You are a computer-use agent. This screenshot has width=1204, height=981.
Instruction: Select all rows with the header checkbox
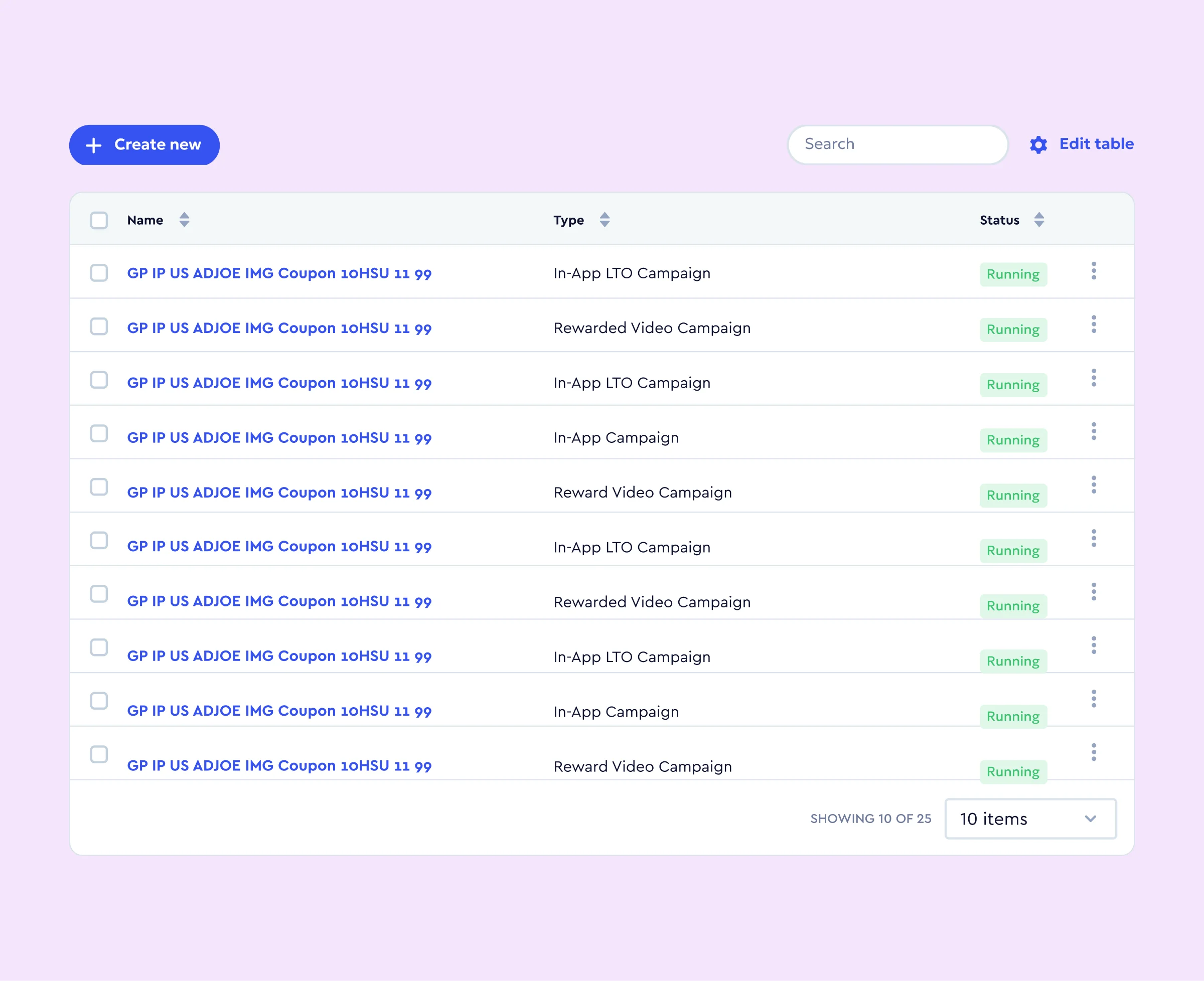[x=99, y=220]
